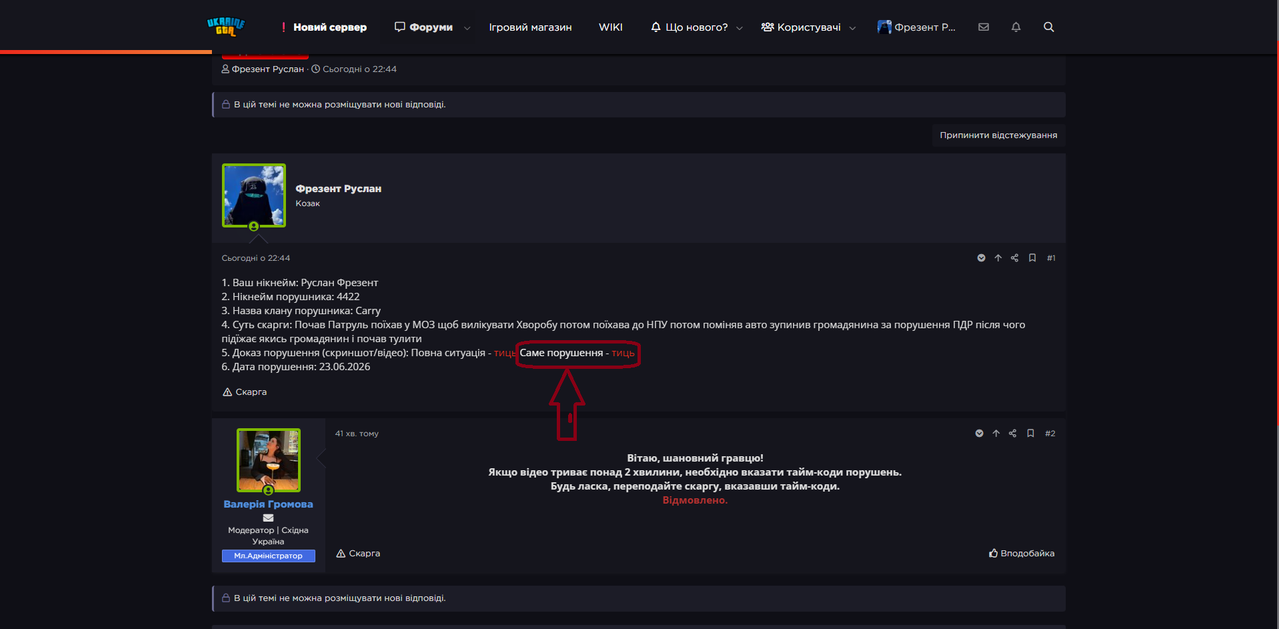Viewport: 1279px width, 629px height.
Task: Click the up-arrow icon on post #1
Action: click(998, 258)
